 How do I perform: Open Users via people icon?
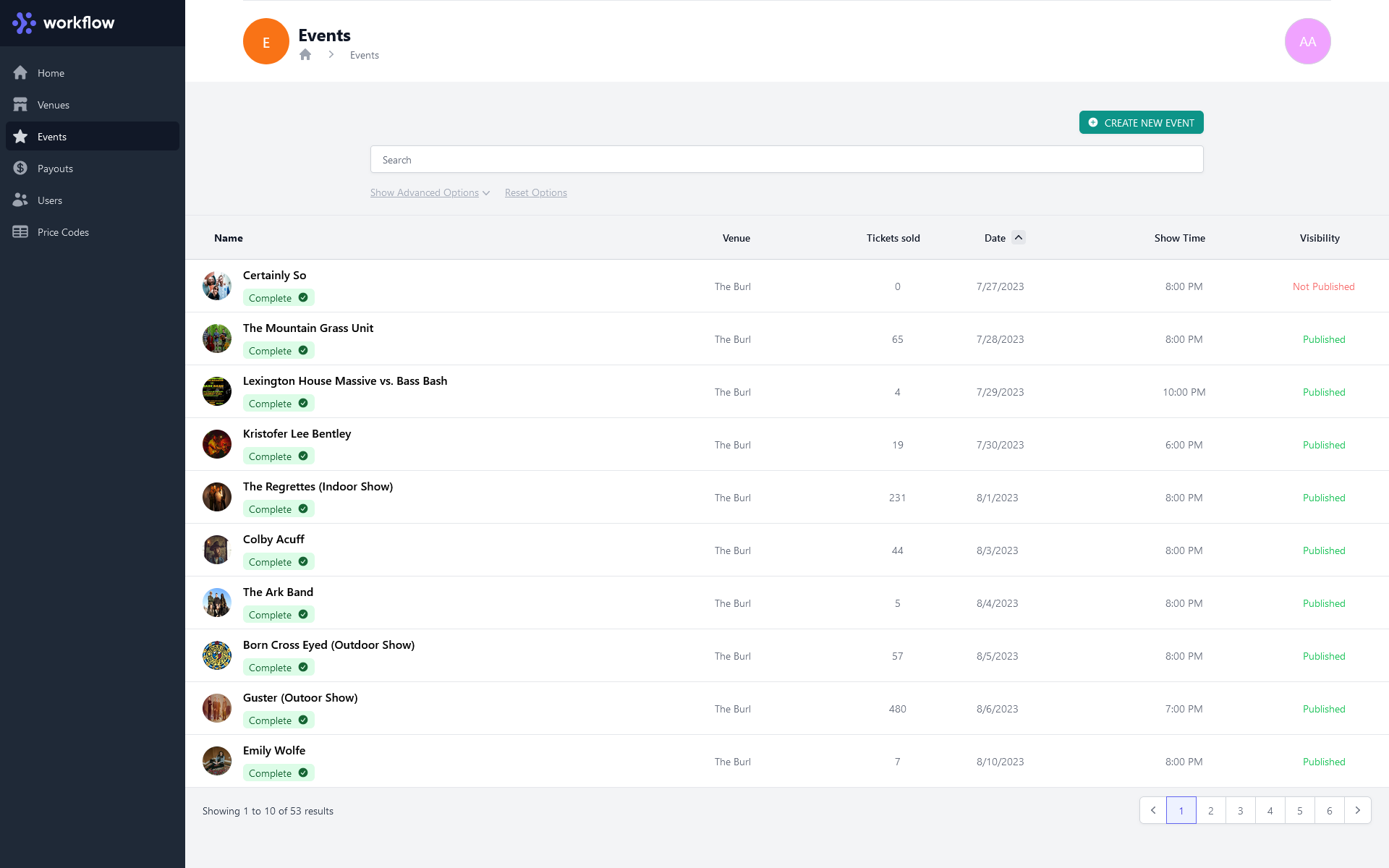(20, 200)
